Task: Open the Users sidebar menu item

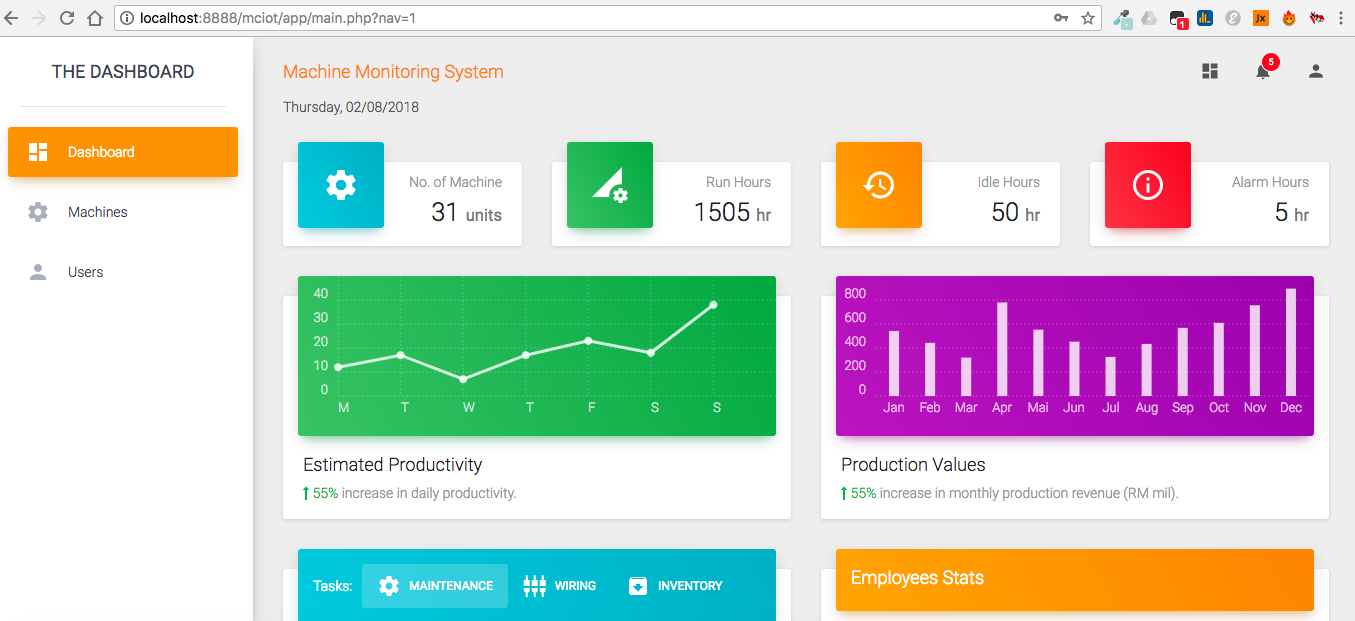Action: [x=85, y=272]
